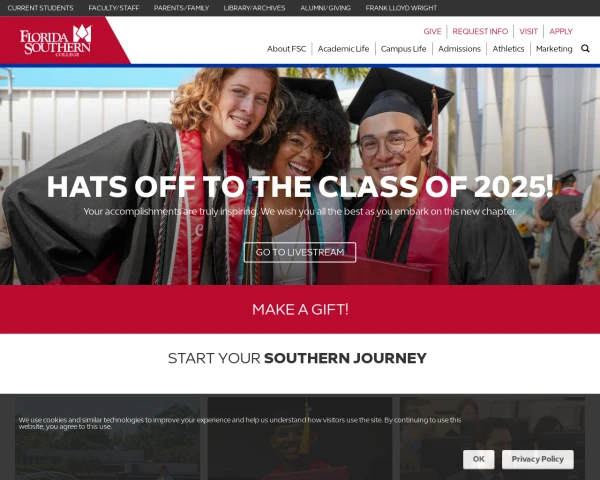Open the Marketing navigation item
600x480 pixels.
[554, 49]
